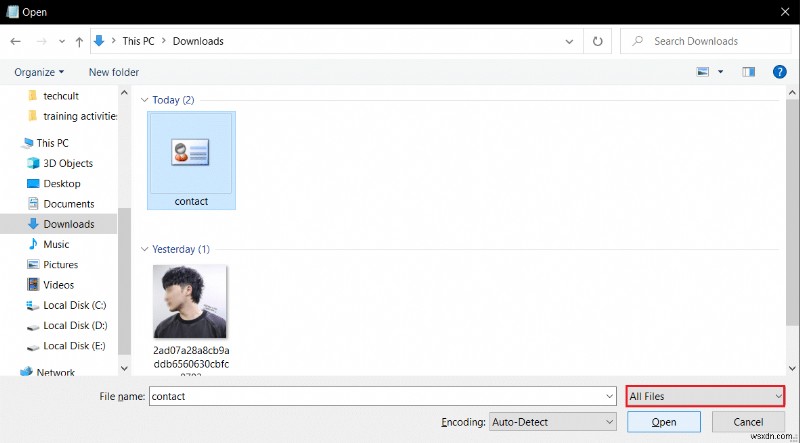Select the 2ad07a28a8cb9a image thumbnail

coord(190,302)
